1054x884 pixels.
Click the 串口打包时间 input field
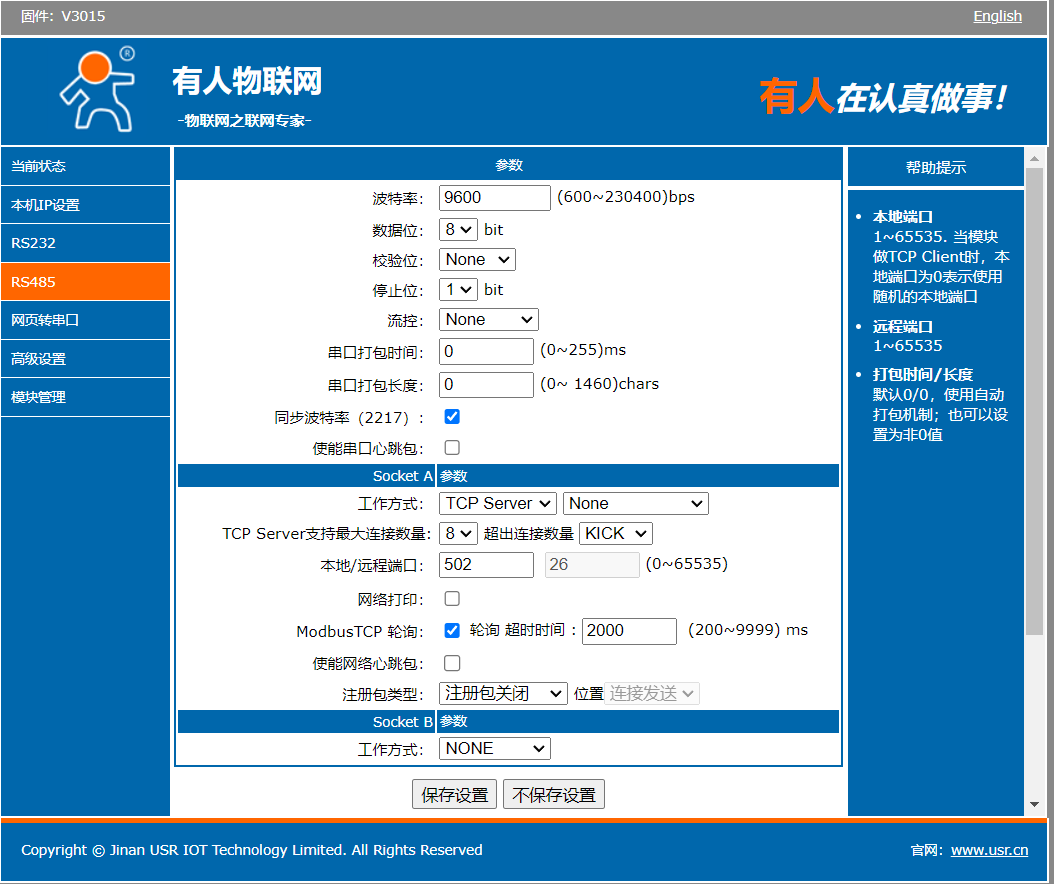click(486, 352)
